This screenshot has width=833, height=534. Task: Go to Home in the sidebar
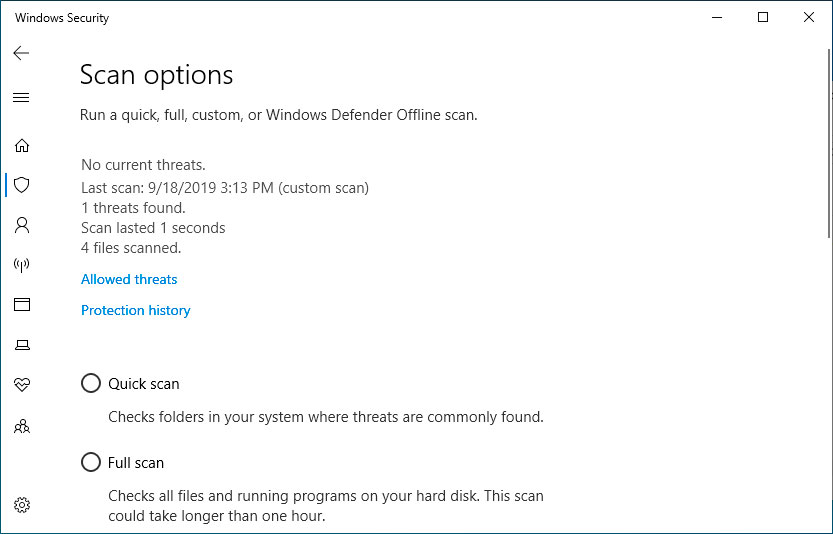pyautogui.click(x=22, y=145)
